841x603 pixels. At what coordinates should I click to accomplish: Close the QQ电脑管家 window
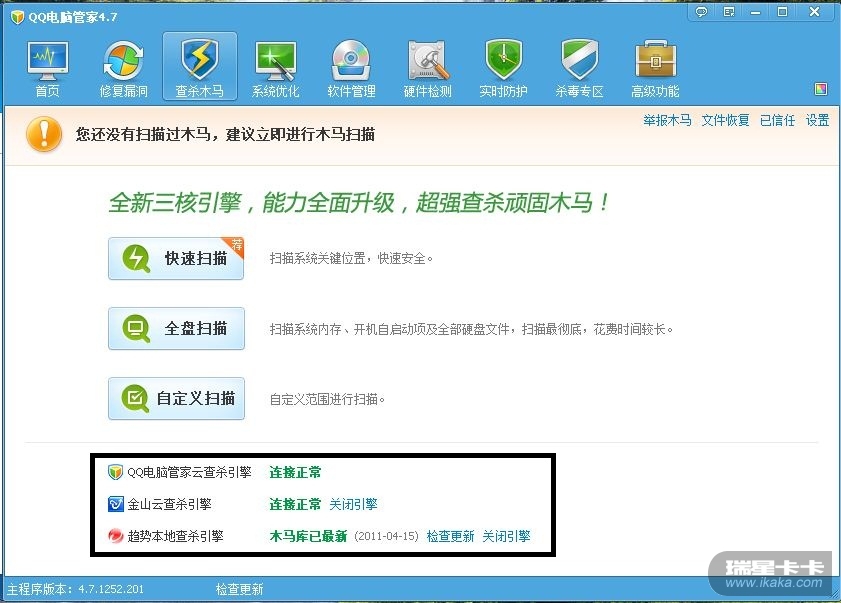pyautogui.click(x=814, y=12)
